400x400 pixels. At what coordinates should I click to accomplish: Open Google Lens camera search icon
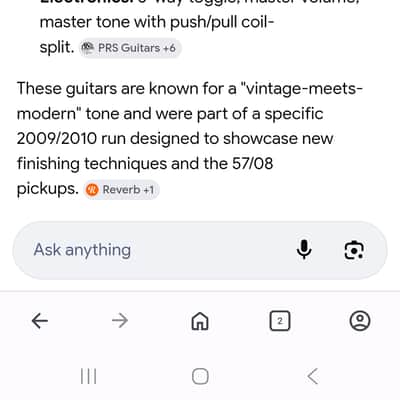point(354,250)
